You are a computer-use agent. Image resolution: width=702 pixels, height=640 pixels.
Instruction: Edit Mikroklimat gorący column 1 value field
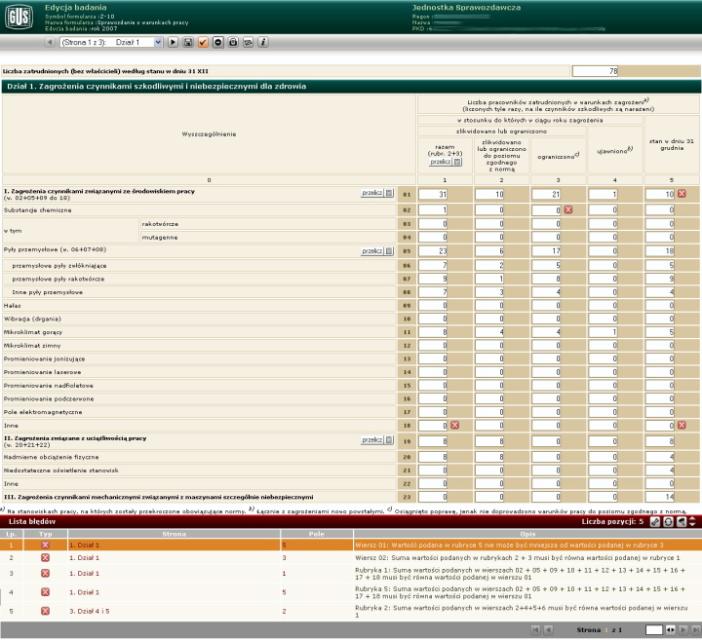431,331
